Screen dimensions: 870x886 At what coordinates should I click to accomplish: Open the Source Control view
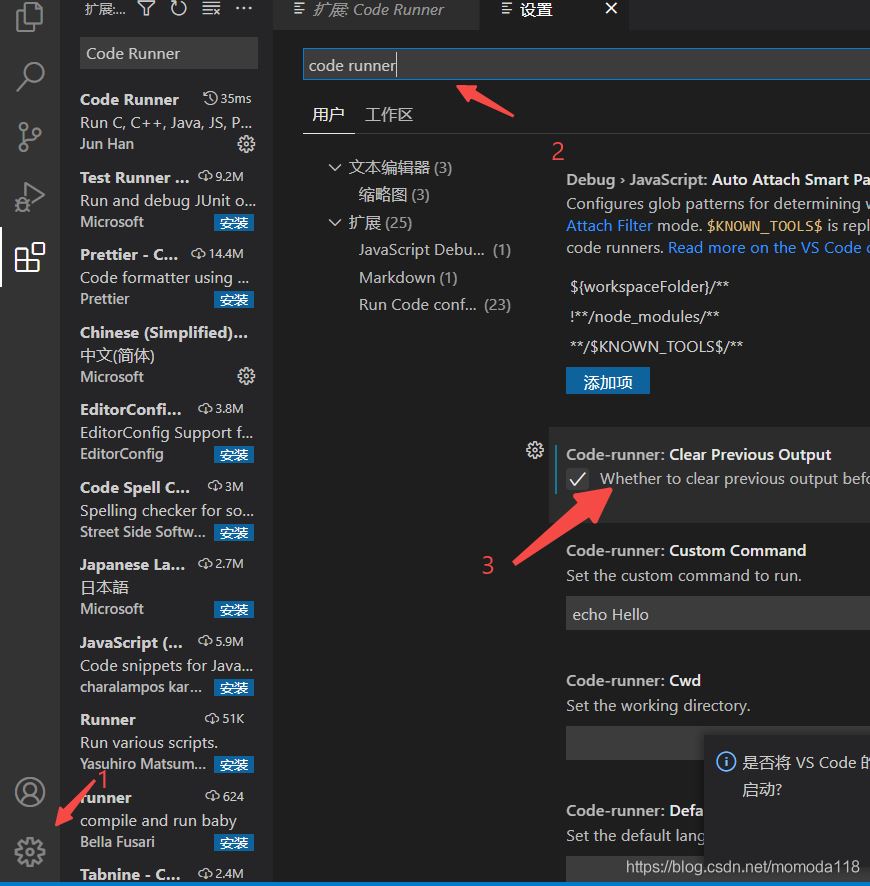[30, 136]
